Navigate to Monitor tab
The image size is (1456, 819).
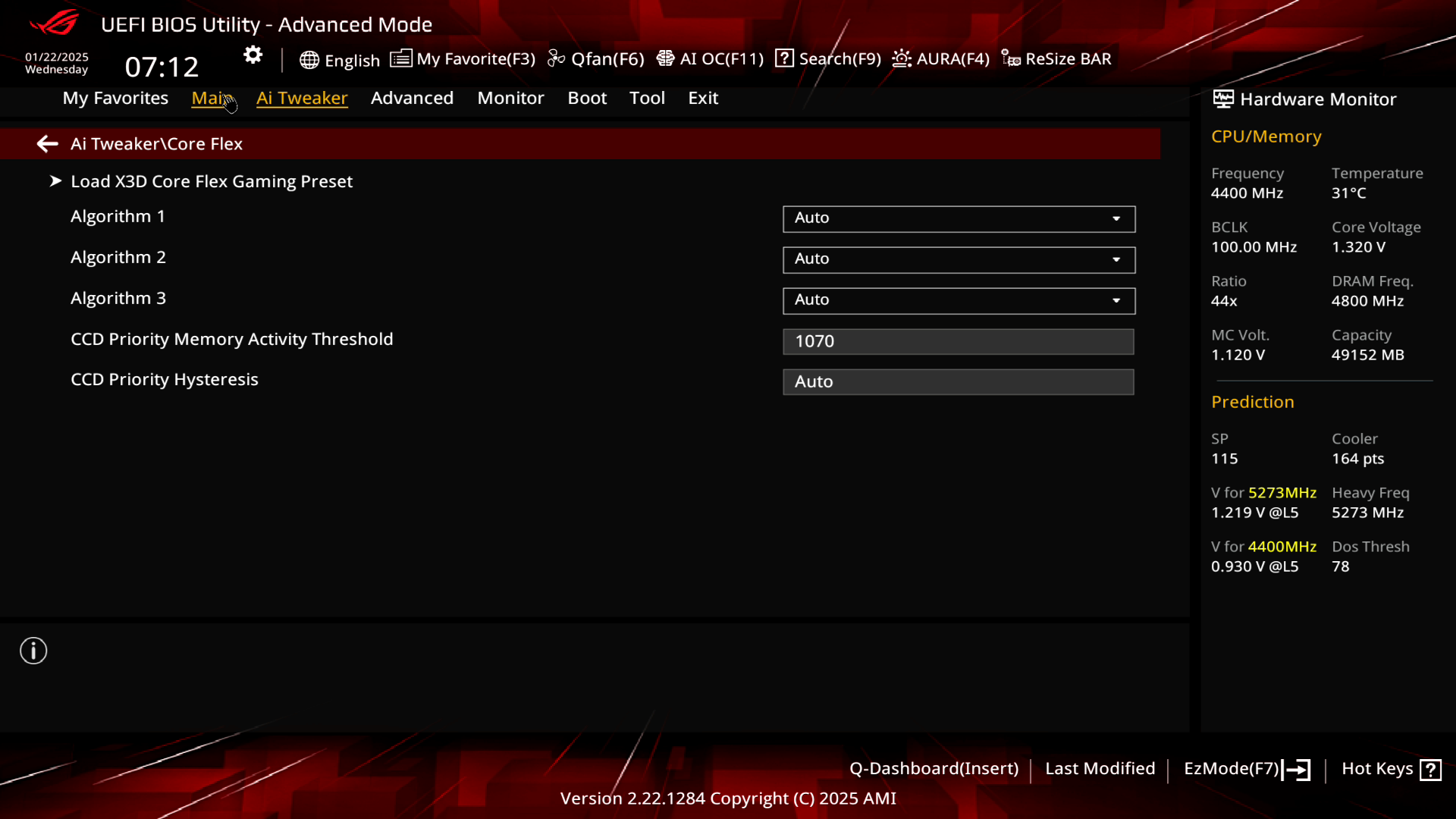[x=511, y=97]
